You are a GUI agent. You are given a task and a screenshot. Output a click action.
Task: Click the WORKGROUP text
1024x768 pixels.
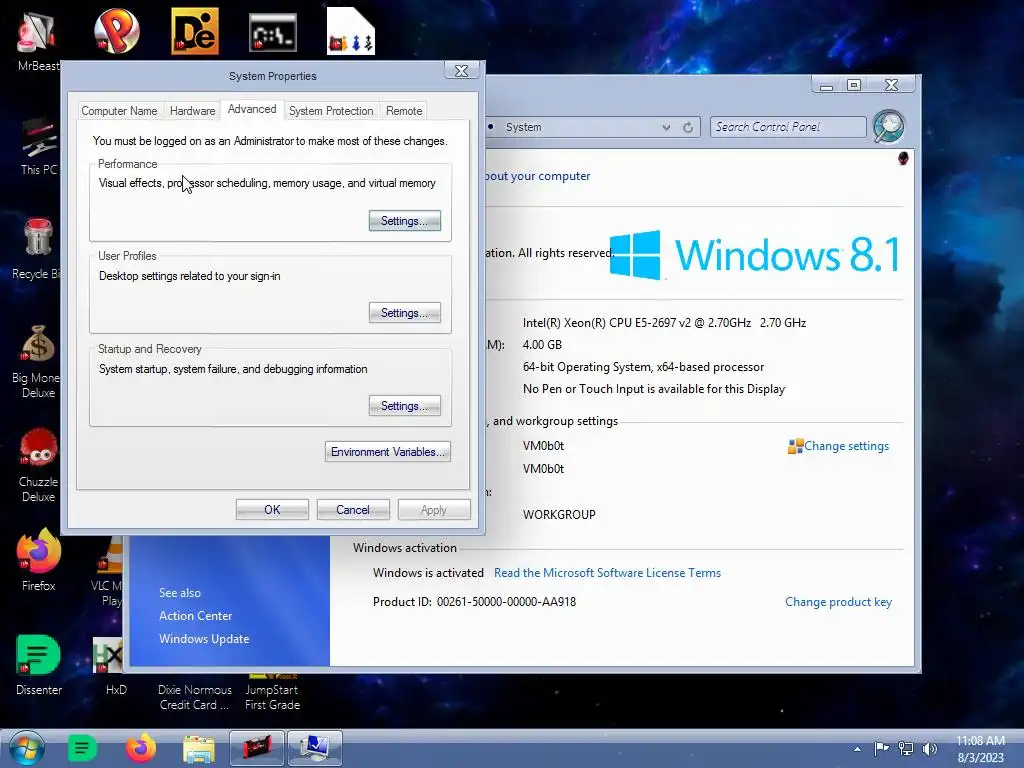pos(559,515)
